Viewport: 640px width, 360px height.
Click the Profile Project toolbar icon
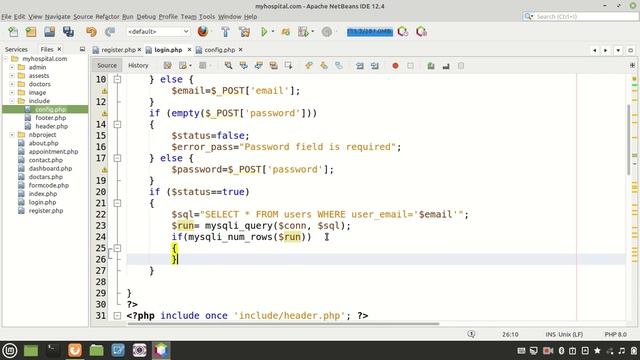click(x=303, y=32)
